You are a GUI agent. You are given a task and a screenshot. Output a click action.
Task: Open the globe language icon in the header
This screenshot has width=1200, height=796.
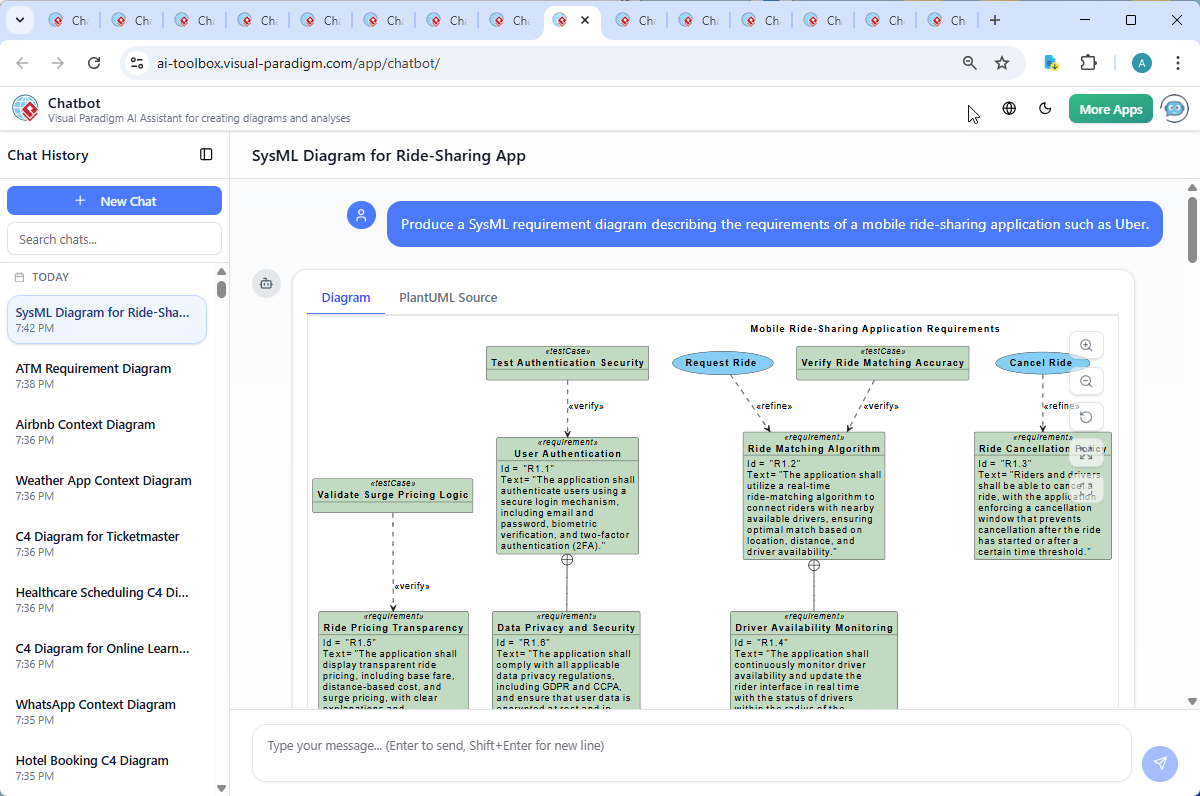[1009, 108]
